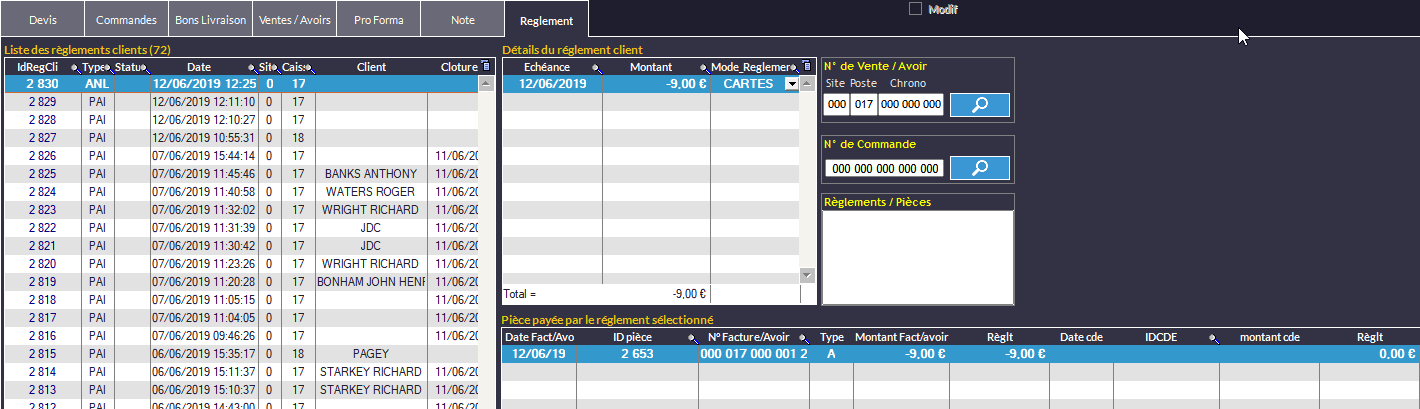The height and width of the screenshot is (409, 1420).
Task: Click the magnifier in the Echéance column header
Action: 597,68
